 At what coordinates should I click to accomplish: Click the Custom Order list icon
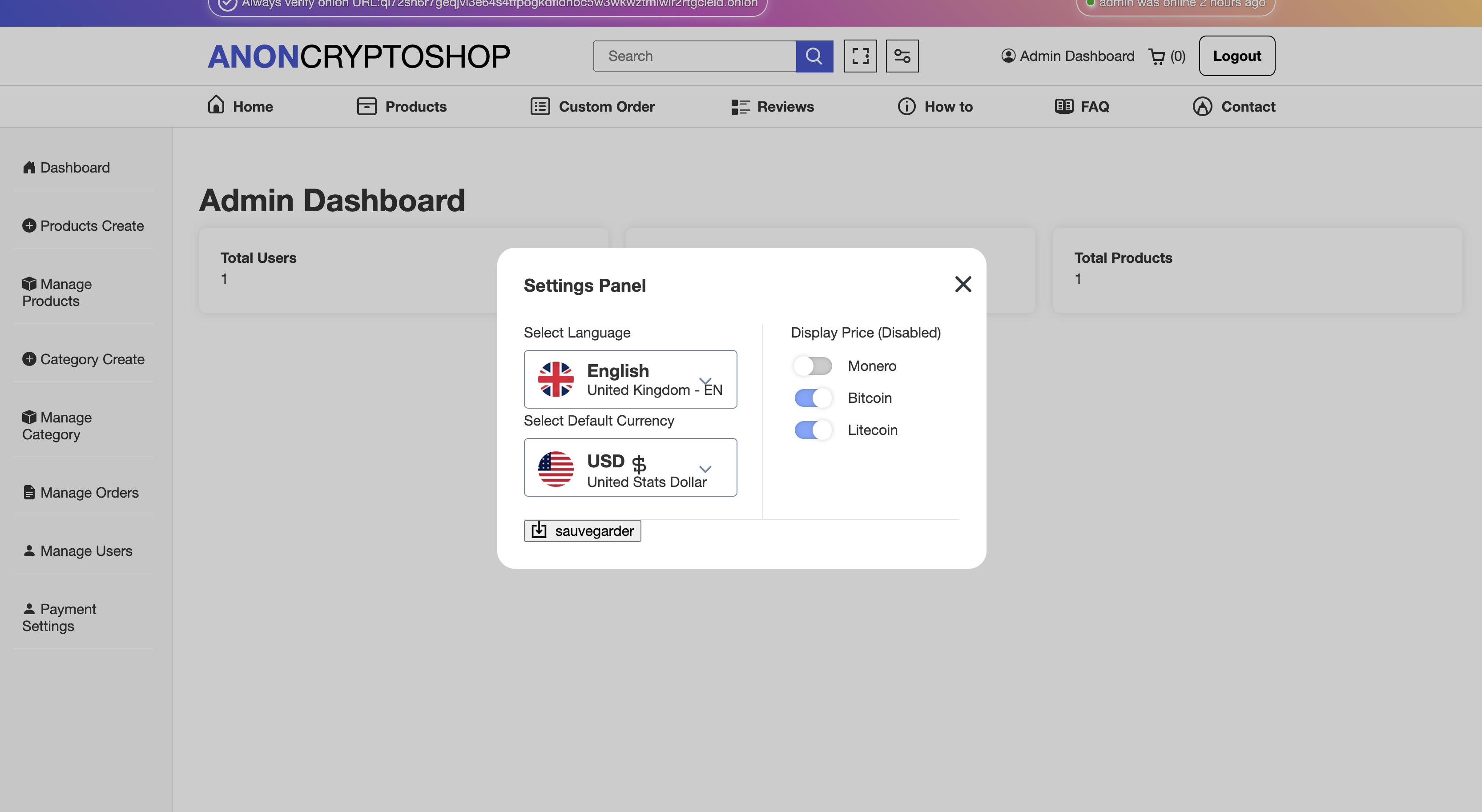coord(540,106)
